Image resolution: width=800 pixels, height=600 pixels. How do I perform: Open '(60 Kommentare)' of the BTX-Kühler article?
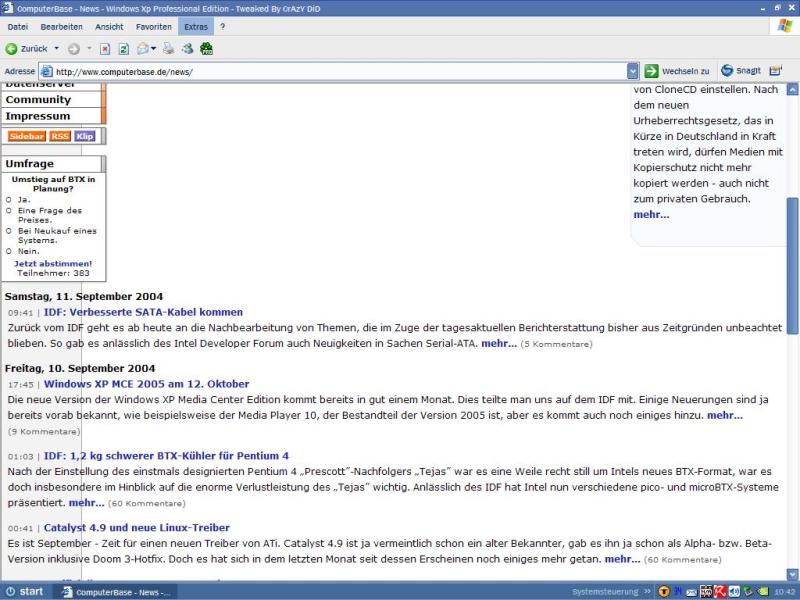(147, 504)
